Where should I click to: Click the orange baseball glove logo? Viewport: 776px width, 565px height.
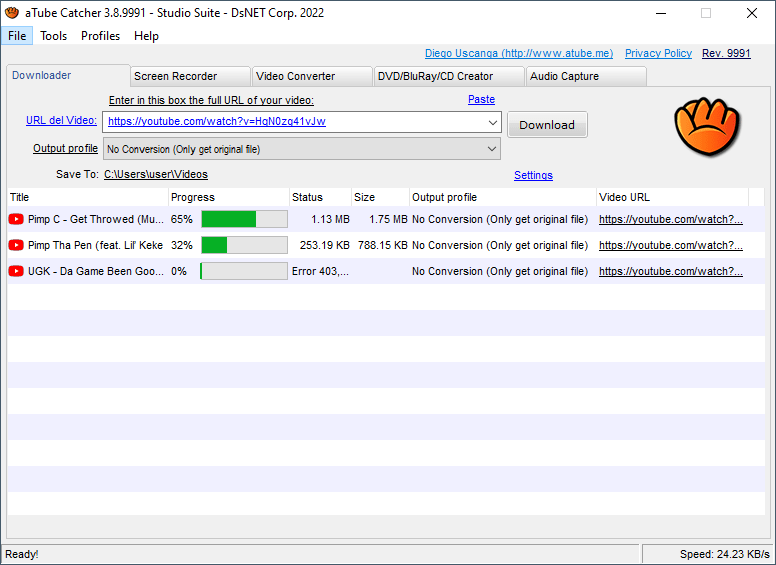(x=707, y=127)
